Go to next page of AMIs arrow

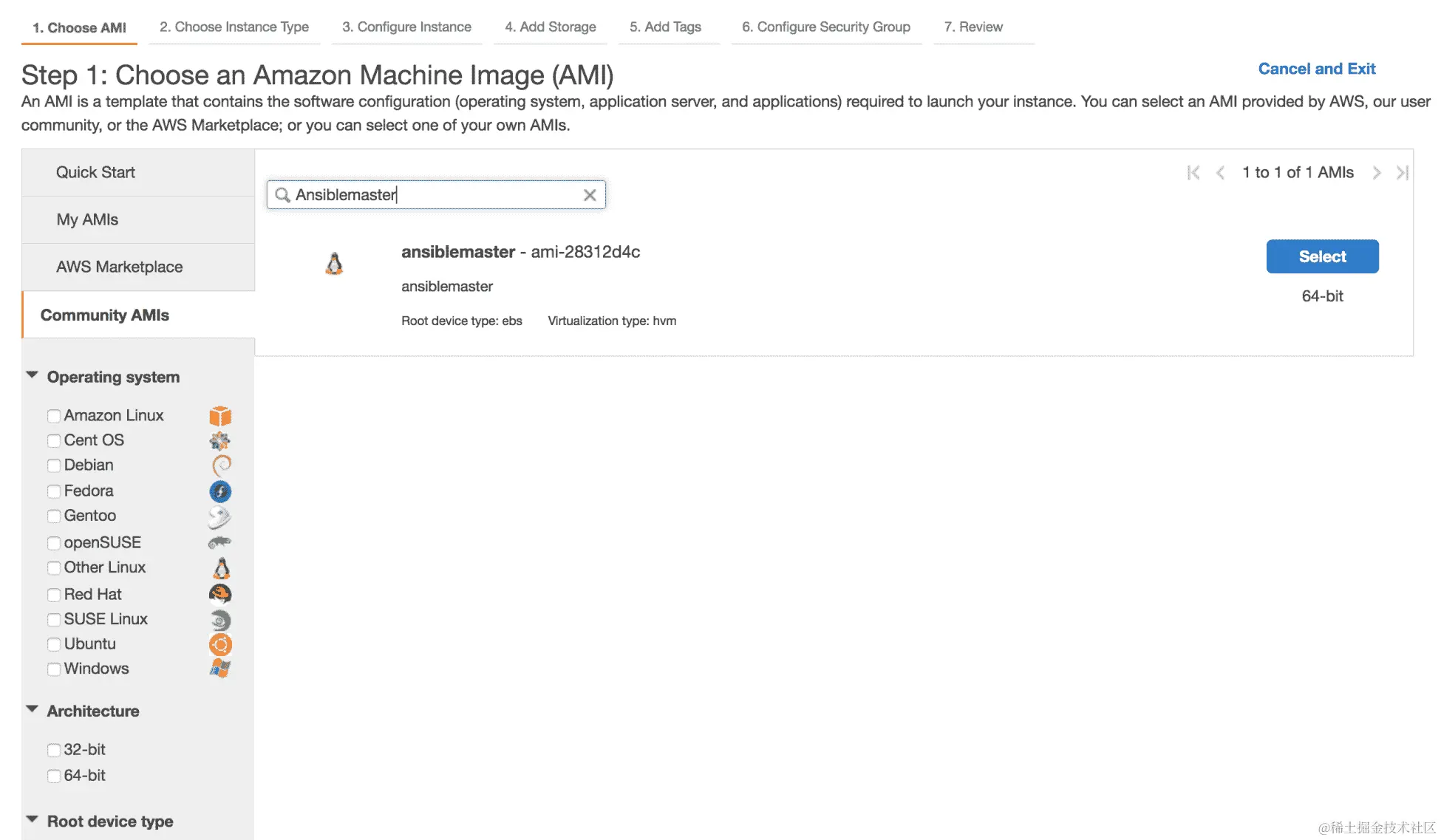pyautogui.click(x=1376, y=173)
